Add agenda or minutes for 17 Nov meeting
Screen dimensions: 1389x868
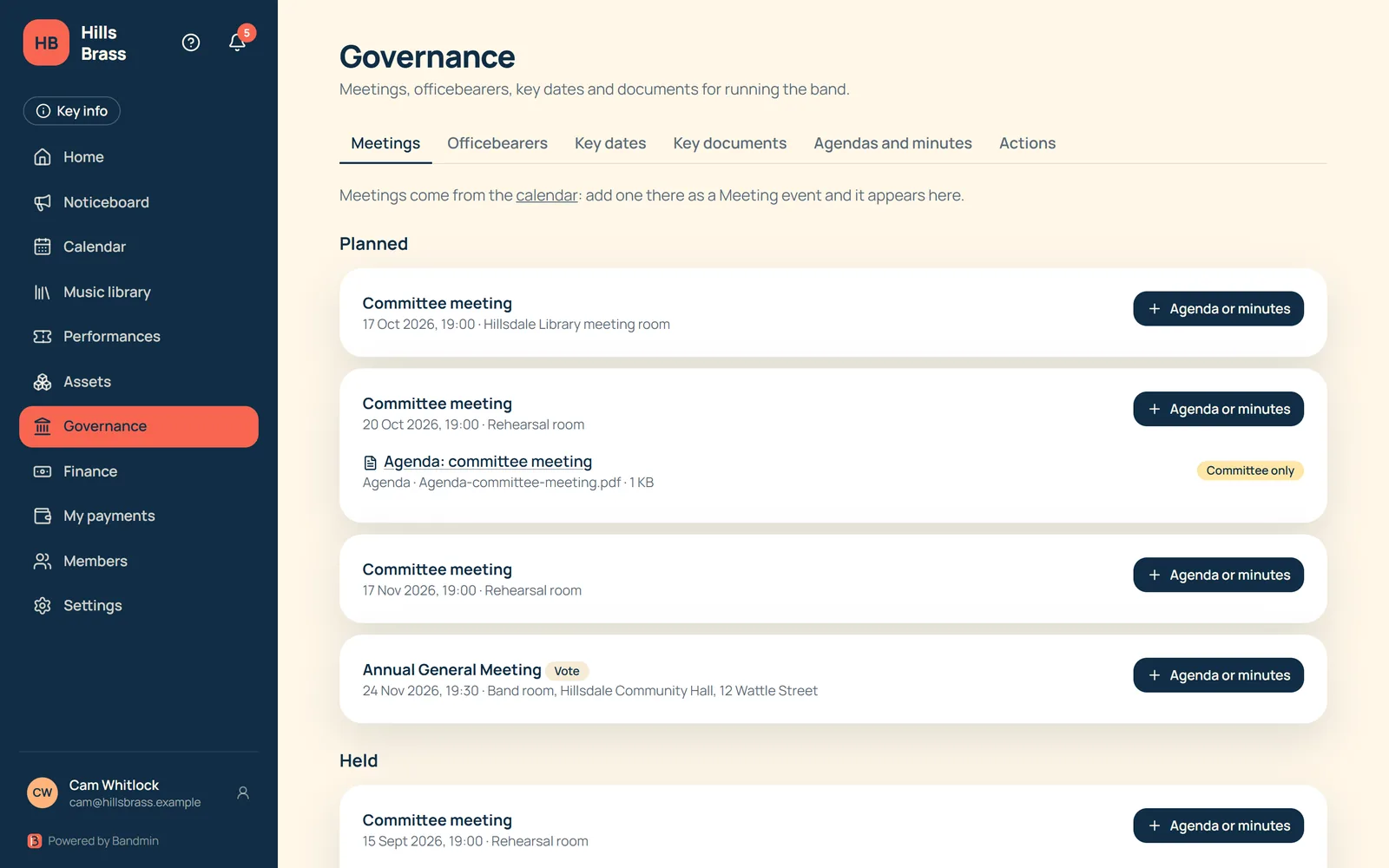pos(1218,575)
